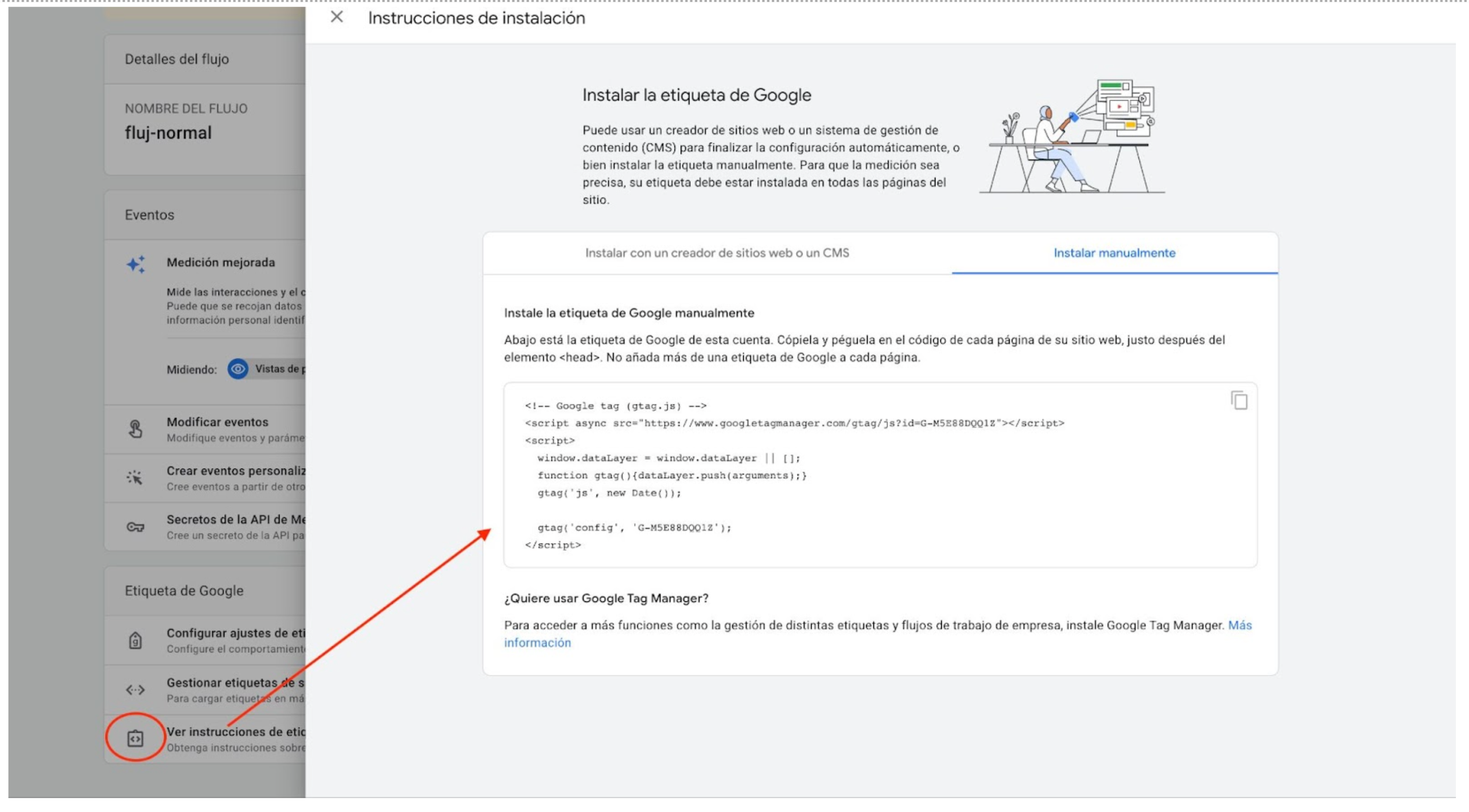Click the Medición mejorada sparkle icon

tap(136, 264)
